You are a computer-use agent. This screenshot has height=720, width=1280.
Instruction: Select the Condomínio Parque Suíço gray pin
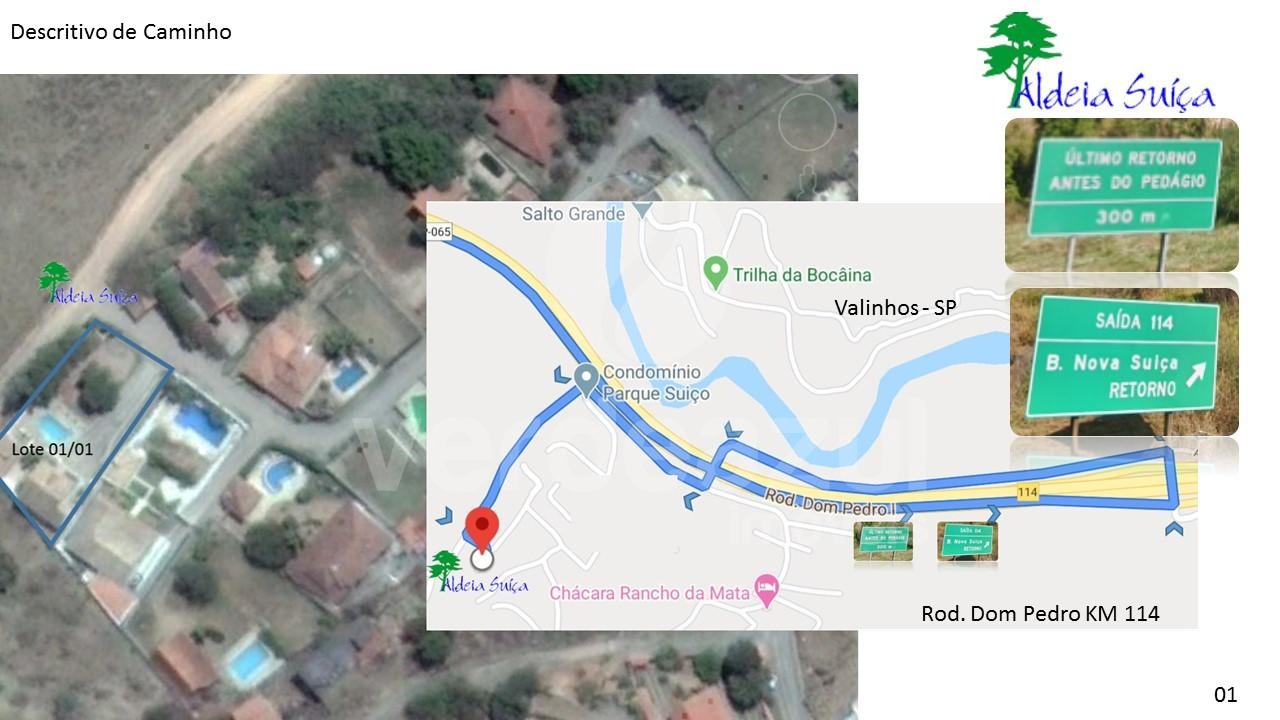(x=586, y=378)
